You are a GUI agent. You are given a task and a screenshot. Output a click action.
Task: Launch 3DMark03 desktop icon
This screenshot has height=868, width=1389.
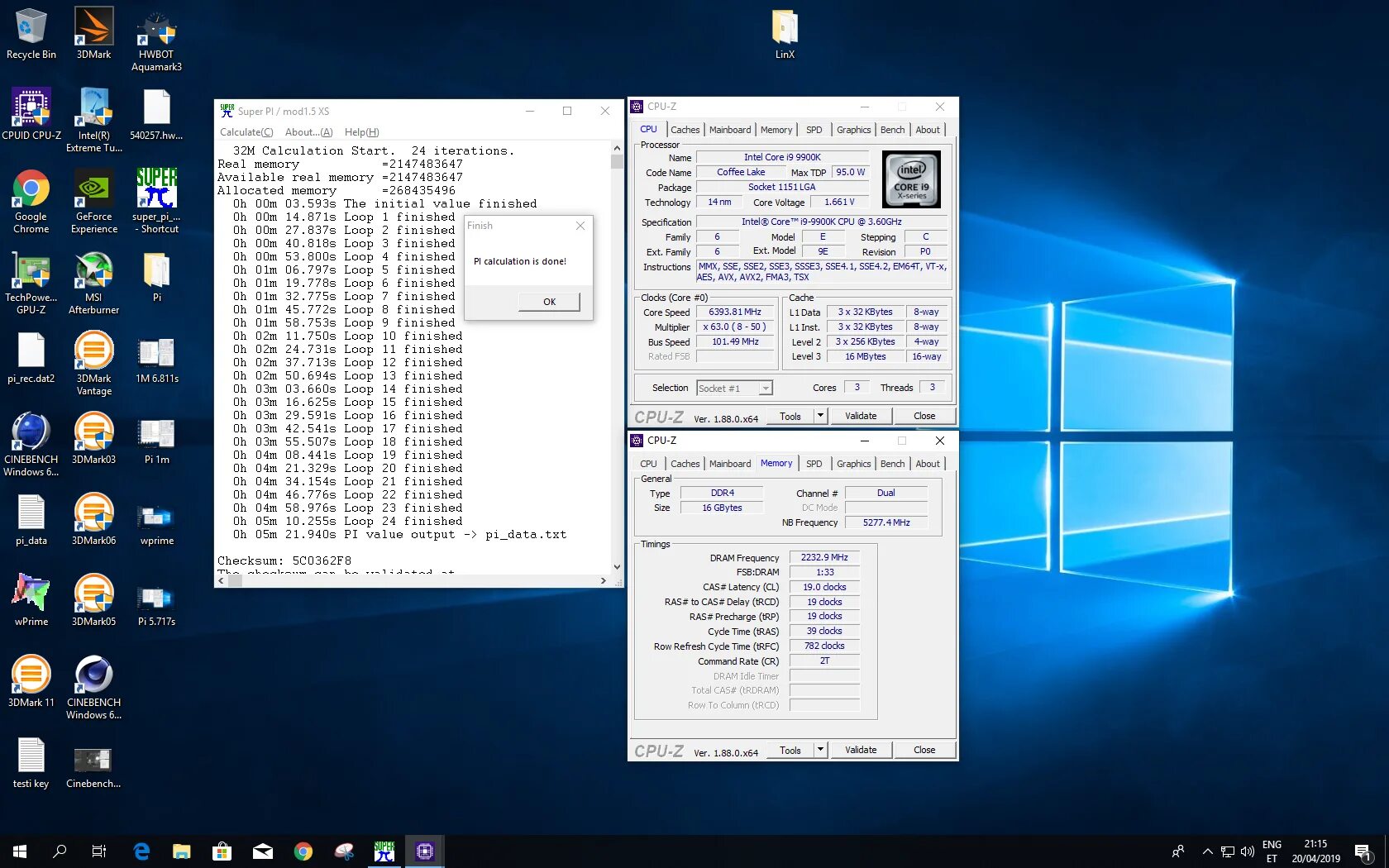(x=93, y=439)
